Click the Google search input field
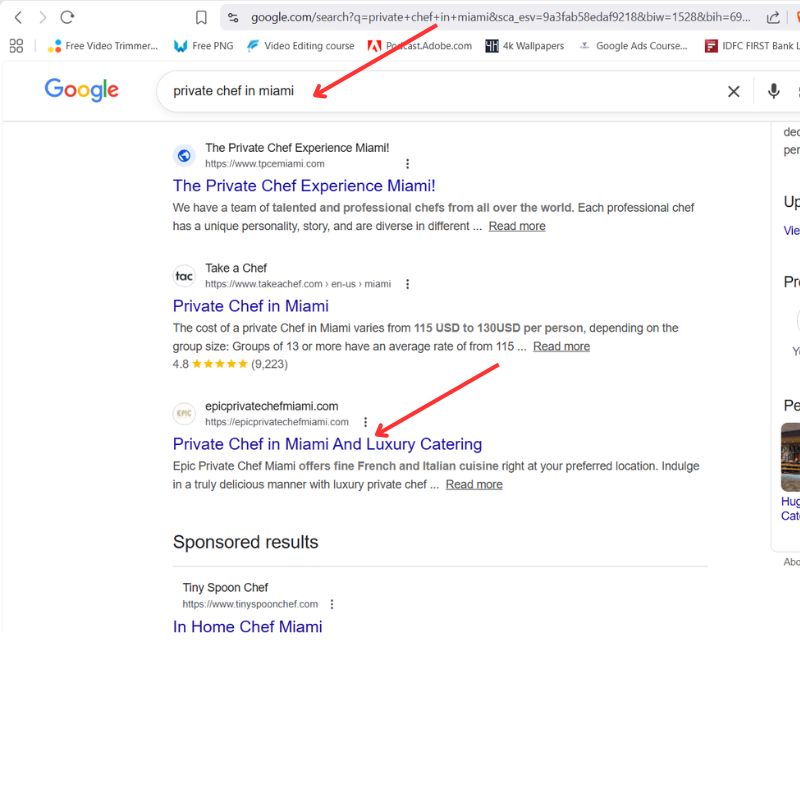 click(x=440, y=91)
